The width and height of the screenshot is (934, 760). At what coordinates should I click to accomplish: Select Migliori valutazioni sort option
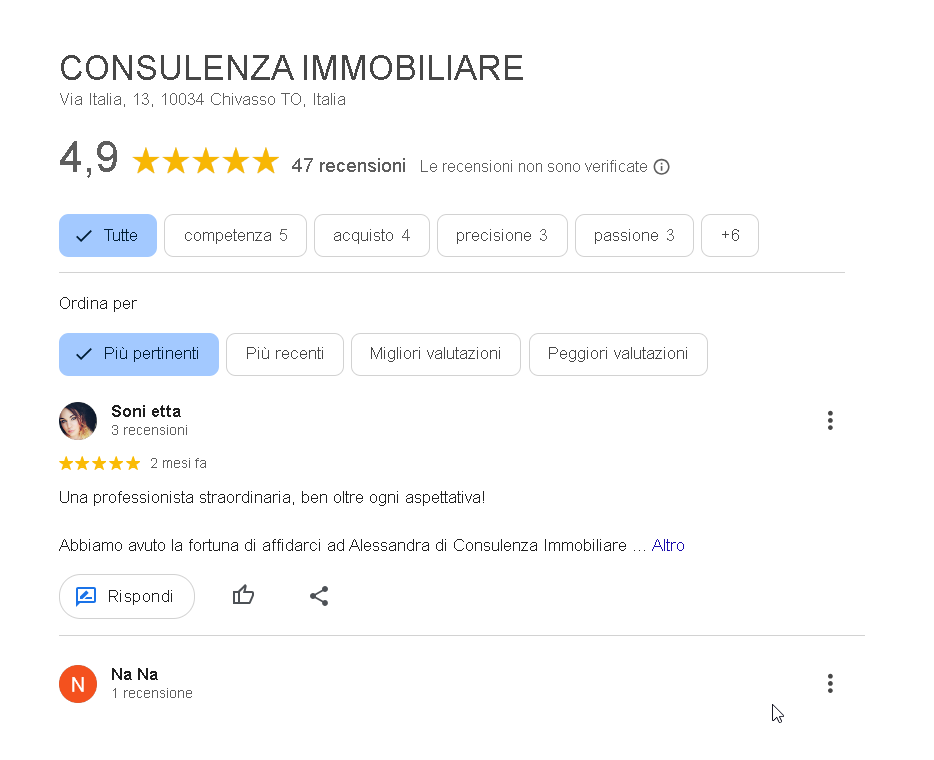click(435, 354)
